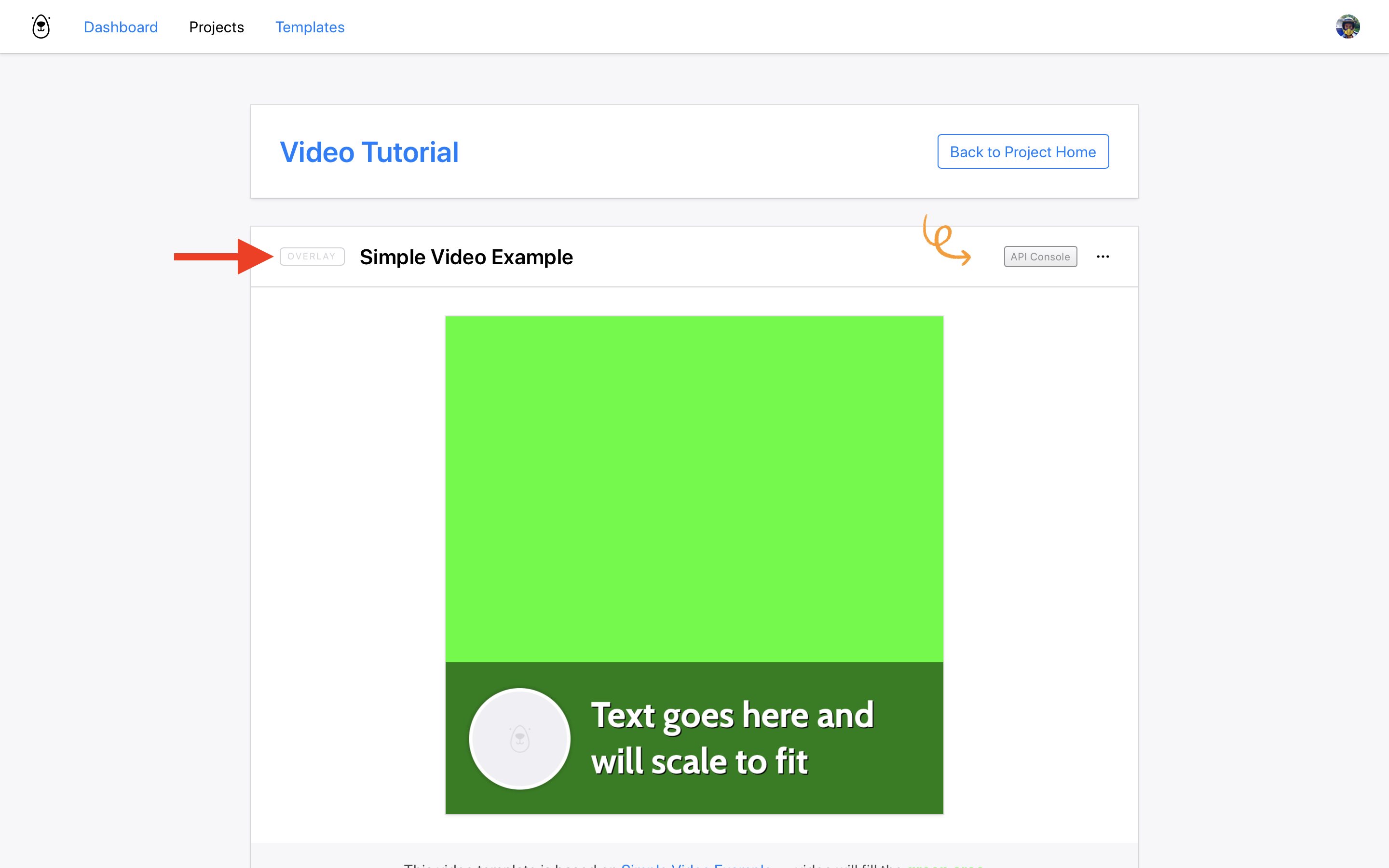Screen dimensions: 1389x868
Task: Open the user profile avatar menu
Action: [1347, 27]
